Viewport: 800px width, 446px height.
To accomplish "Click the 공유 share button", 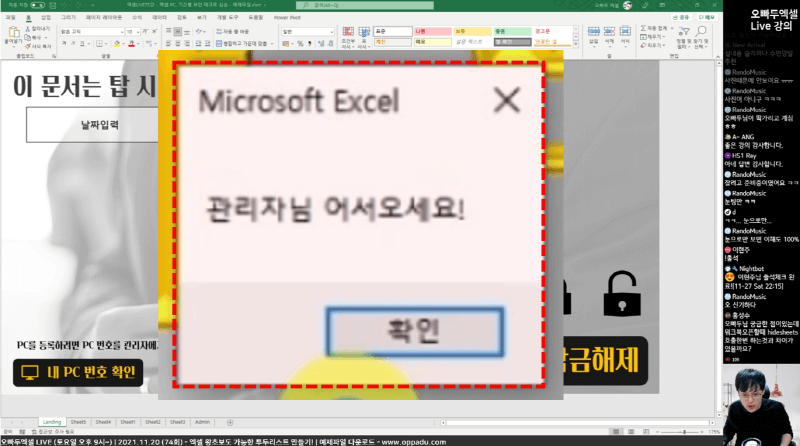I will point(681,17).
